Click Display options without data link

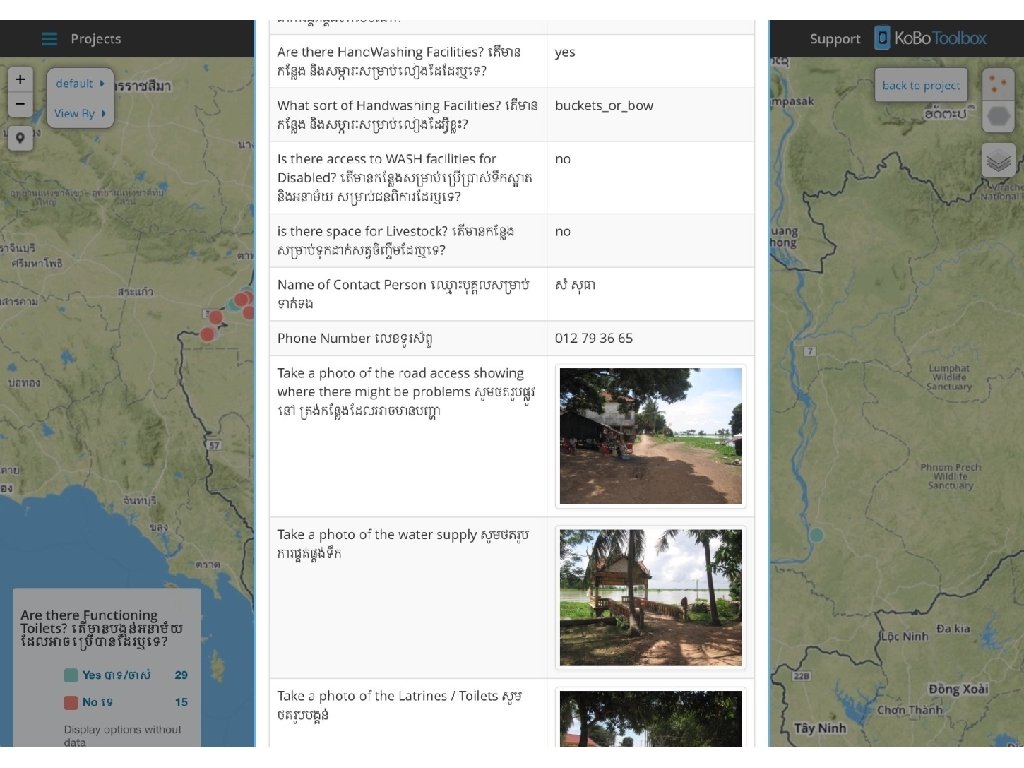pyautogui.click(x=122, y=735)
